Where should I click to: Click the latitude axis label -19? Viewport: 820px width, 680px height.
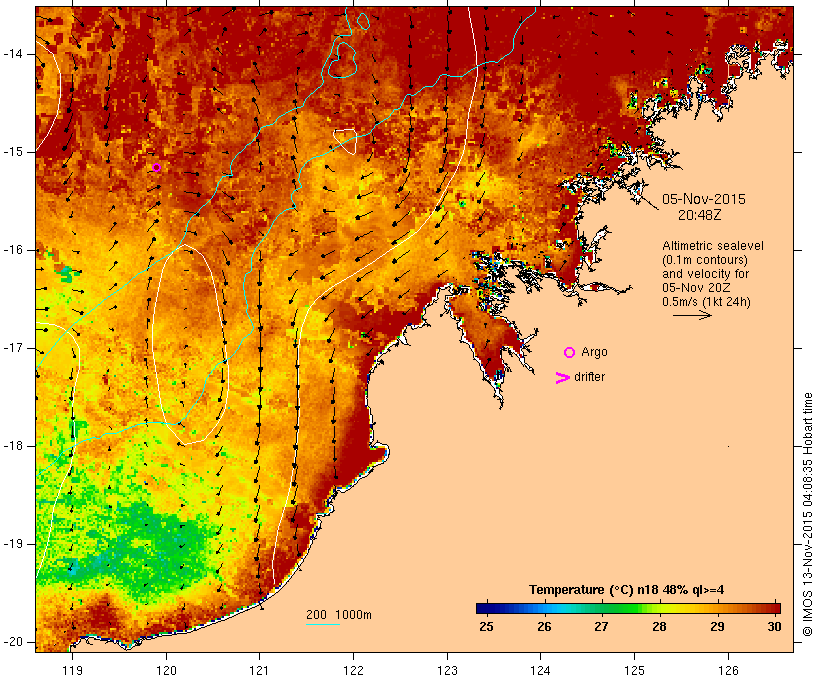13,544
